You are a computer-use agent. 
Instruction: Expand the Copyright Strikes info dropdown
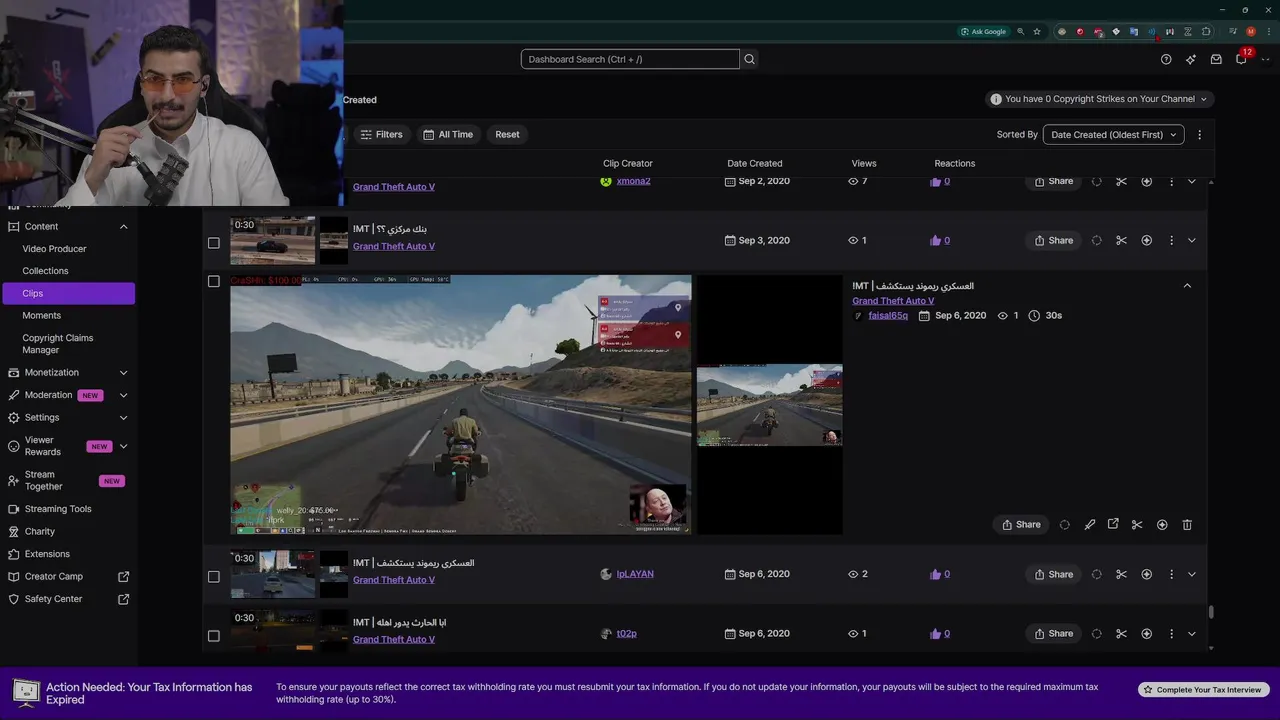click(1099, 99)
